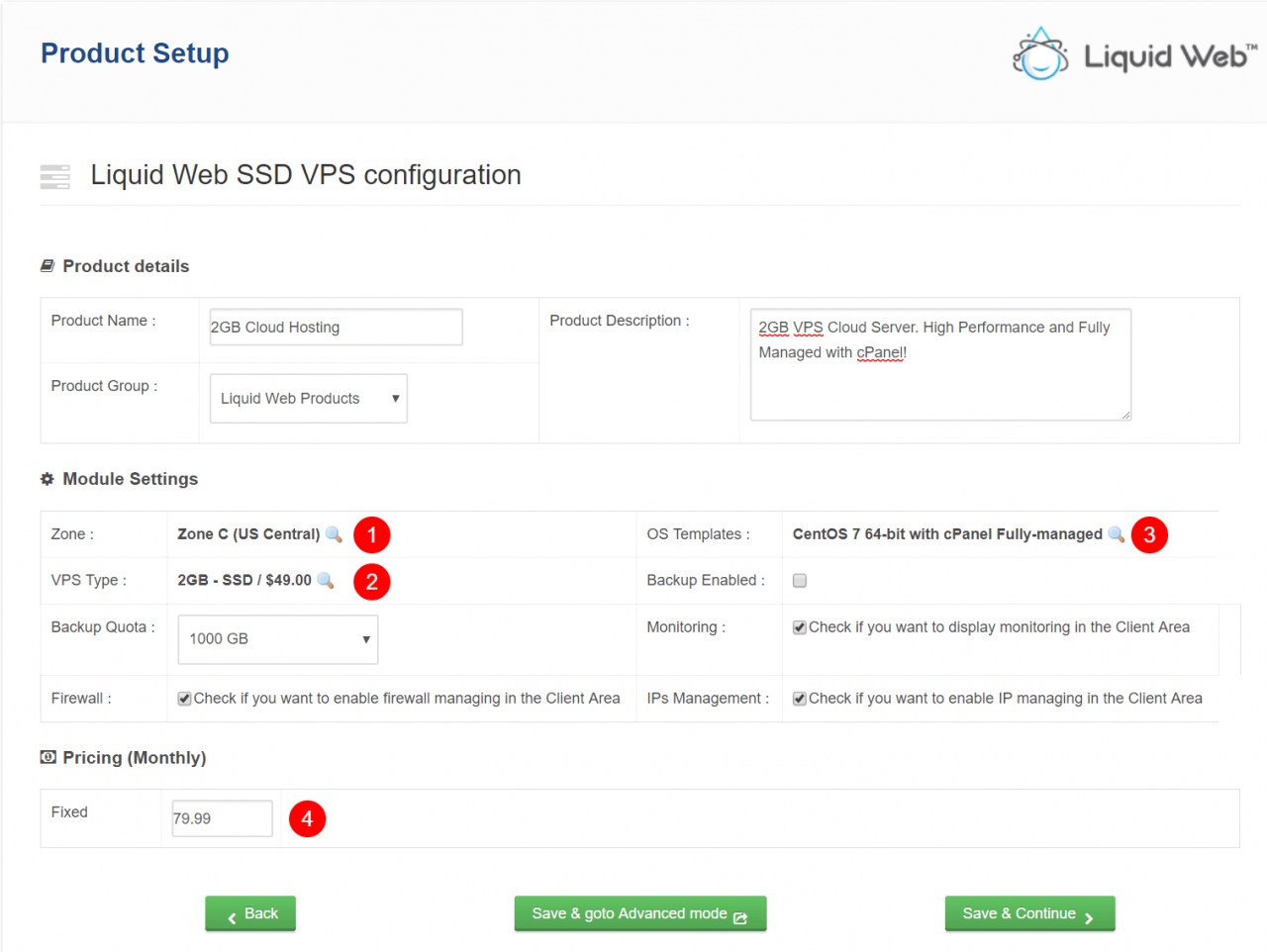Click the Product Setup title

click(x=135, y=53)
